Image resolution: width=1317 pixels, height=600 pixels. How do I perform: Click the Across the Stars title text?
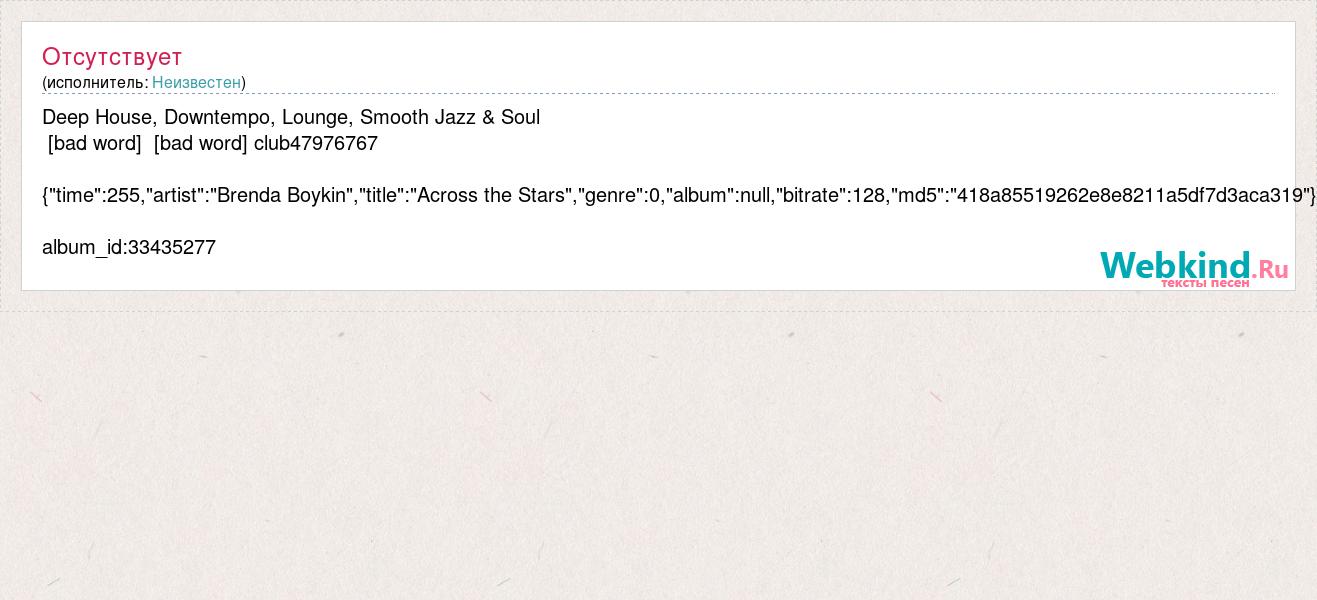[491, 196]
